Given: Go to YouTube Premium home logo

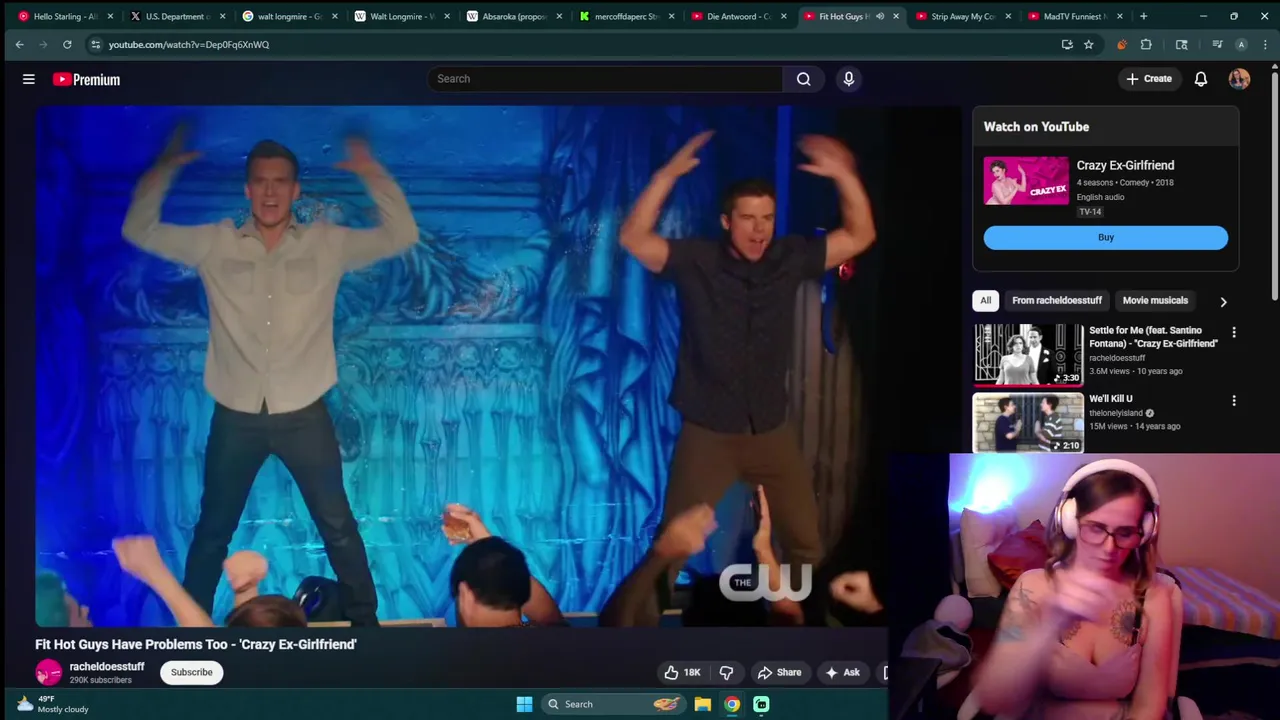Looking at the screenshot, I should tap(86, 79).
